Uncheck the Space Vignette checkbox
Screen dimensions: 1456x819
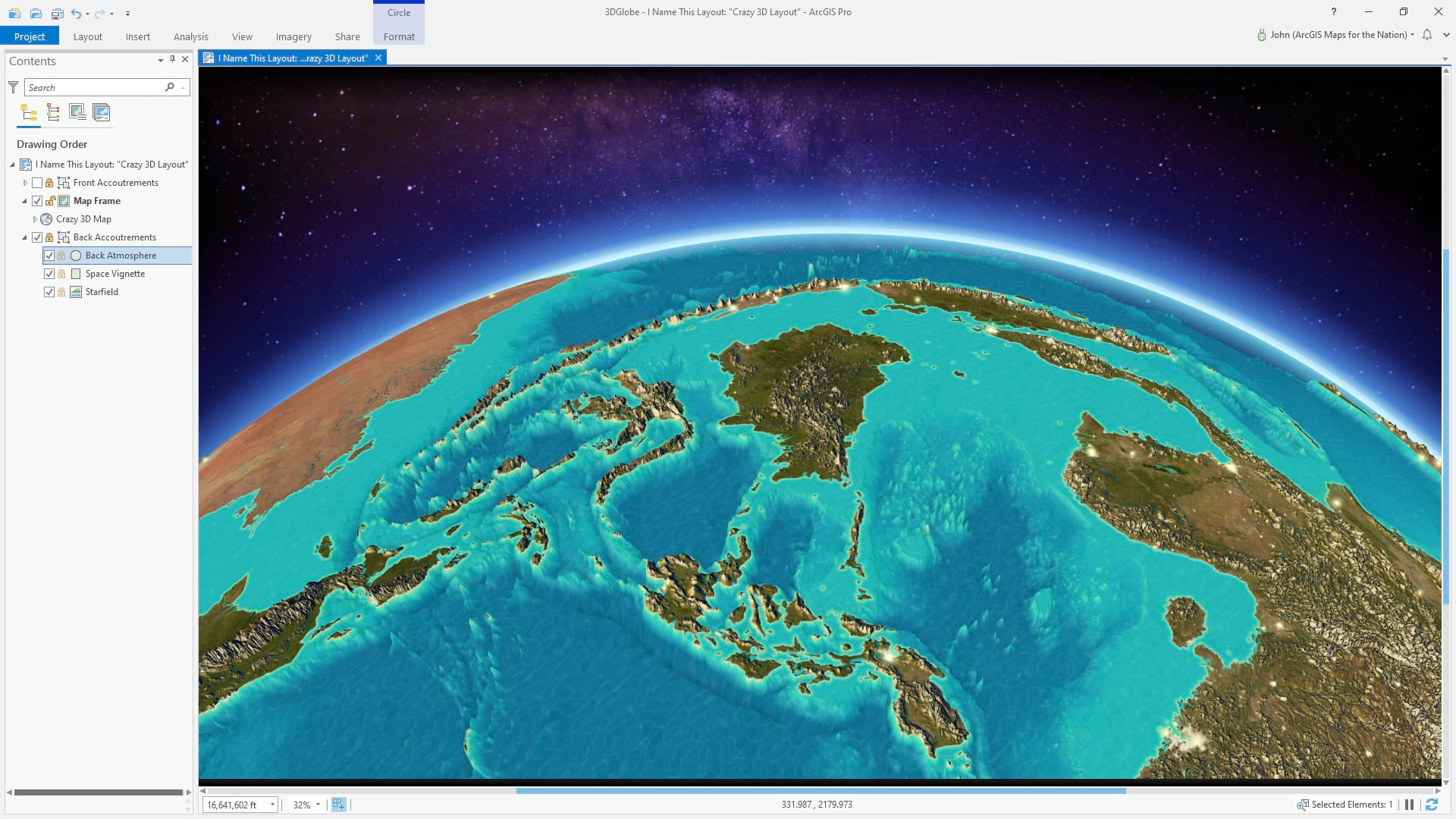click(49, 274)
